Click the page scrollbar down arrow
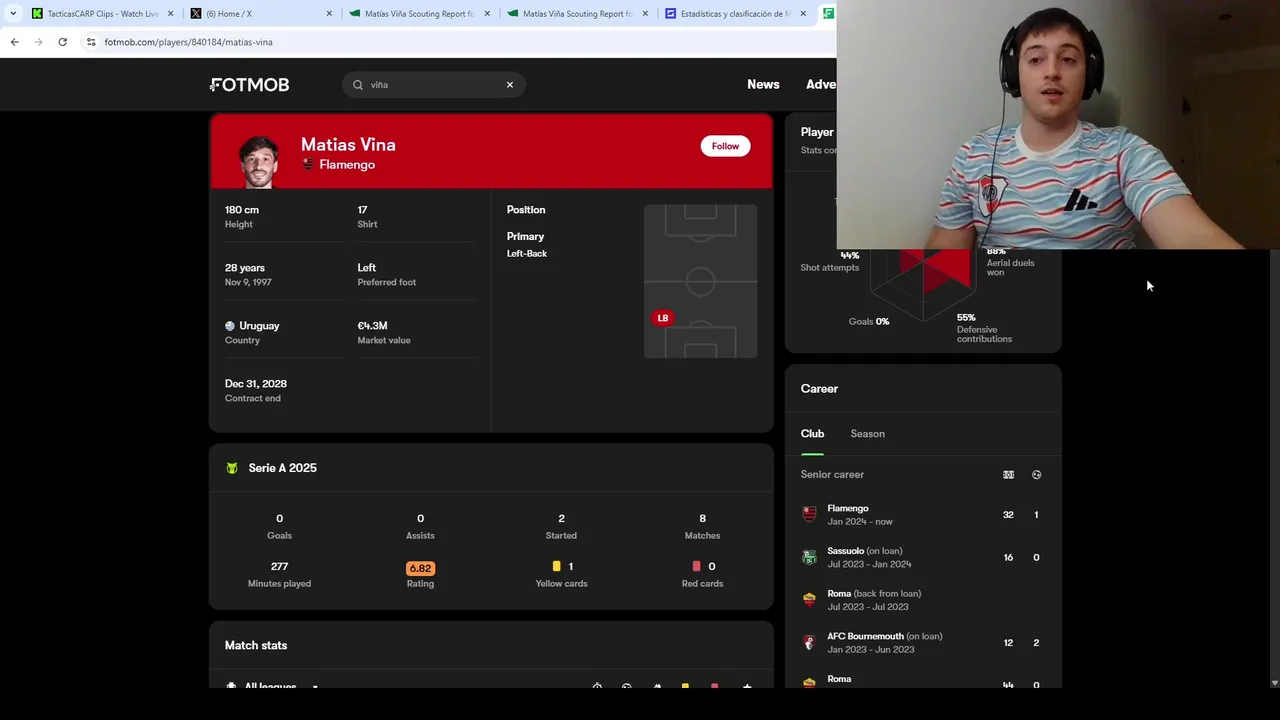Image resolution: width=1280 pixels, height=720 pixels. [x=1274, y=682]
